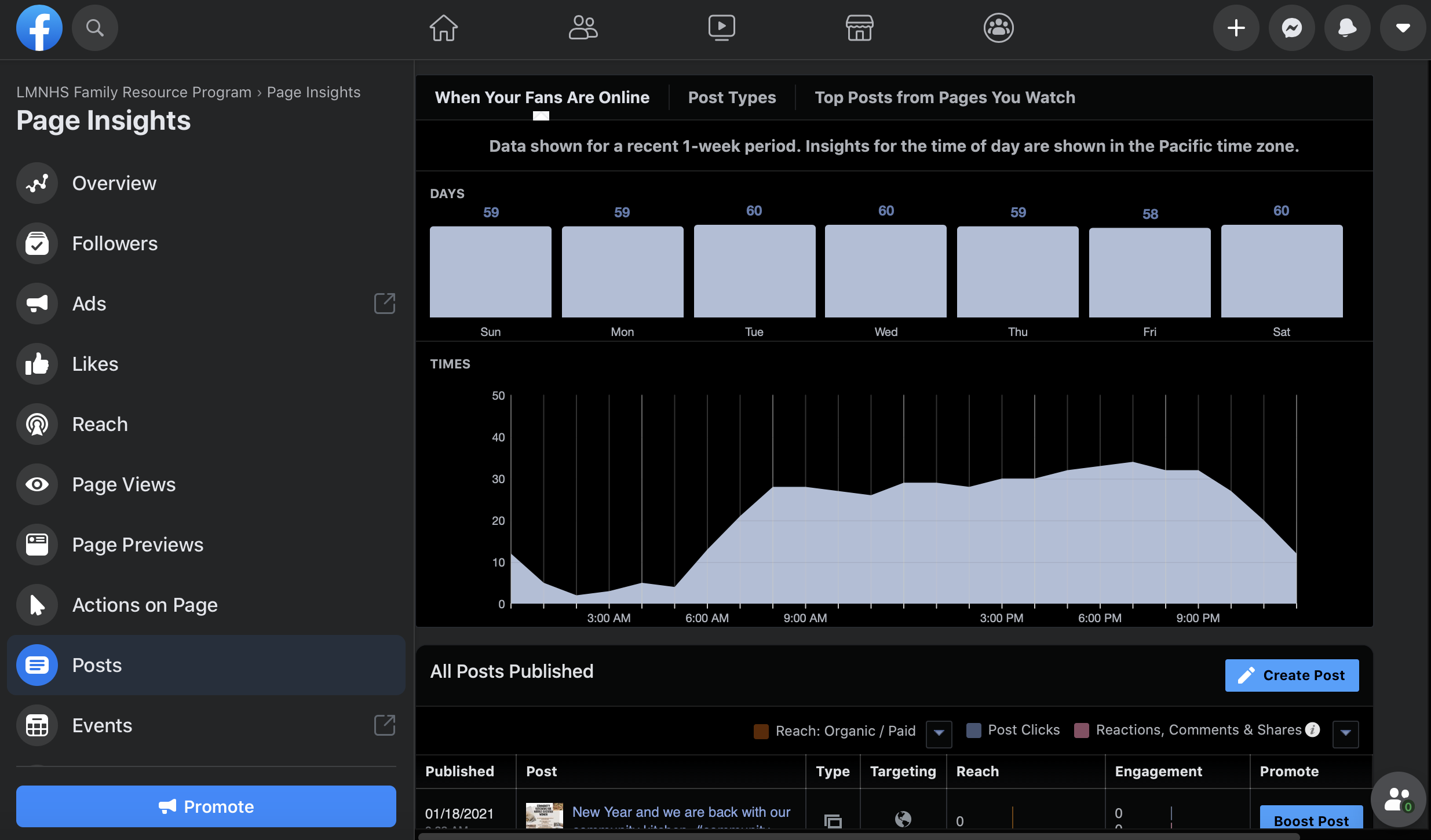Screen dimensions: 1431x840
Task: Click the Friday bar showing 58
Action: click(x=1149, y=273)
